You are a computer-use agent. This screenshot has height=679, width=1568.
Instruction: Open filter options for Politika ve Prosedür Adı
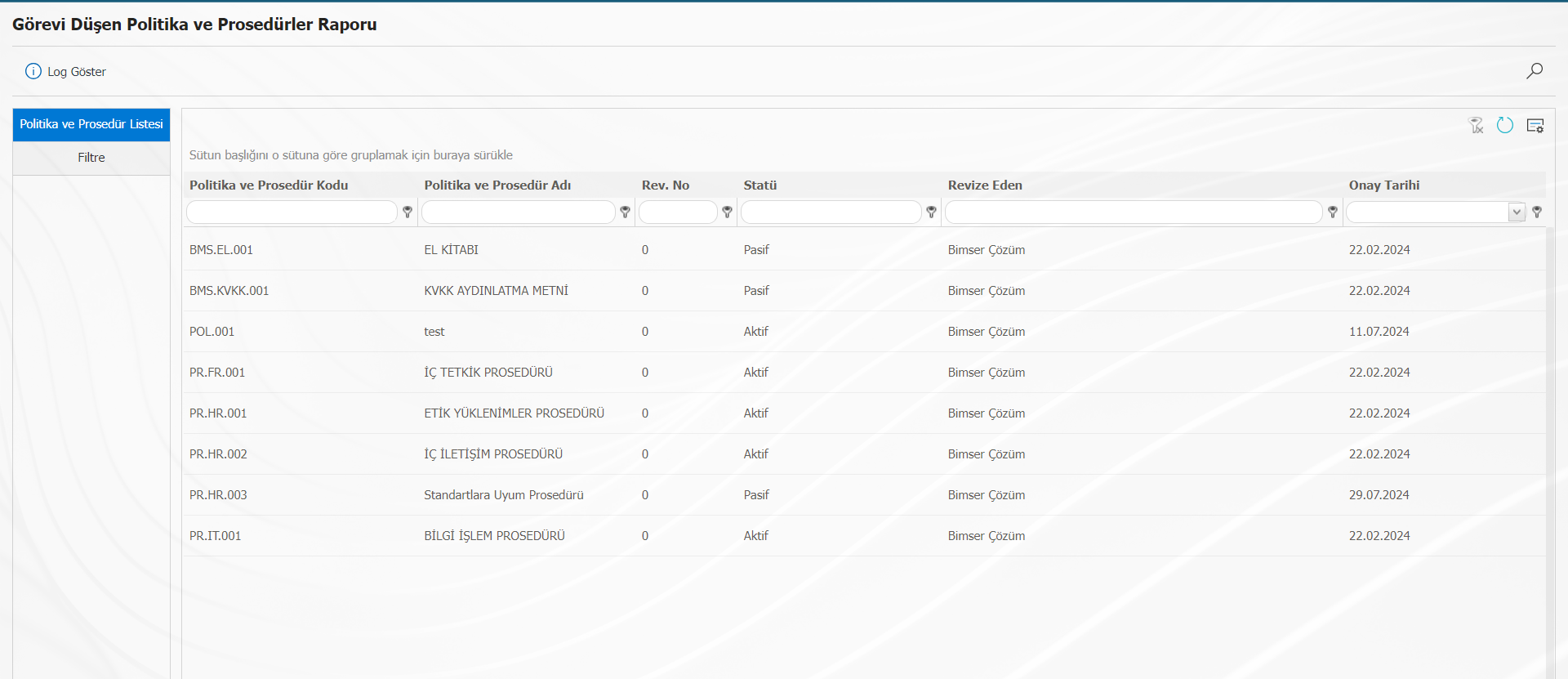coord(625,212)
